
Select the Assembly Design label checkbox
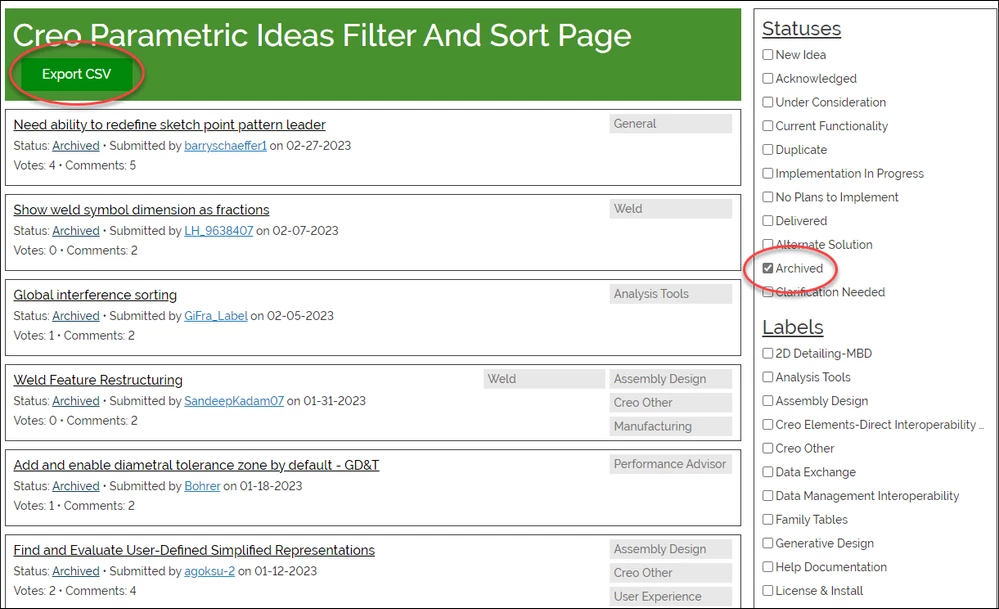[768, 401]
